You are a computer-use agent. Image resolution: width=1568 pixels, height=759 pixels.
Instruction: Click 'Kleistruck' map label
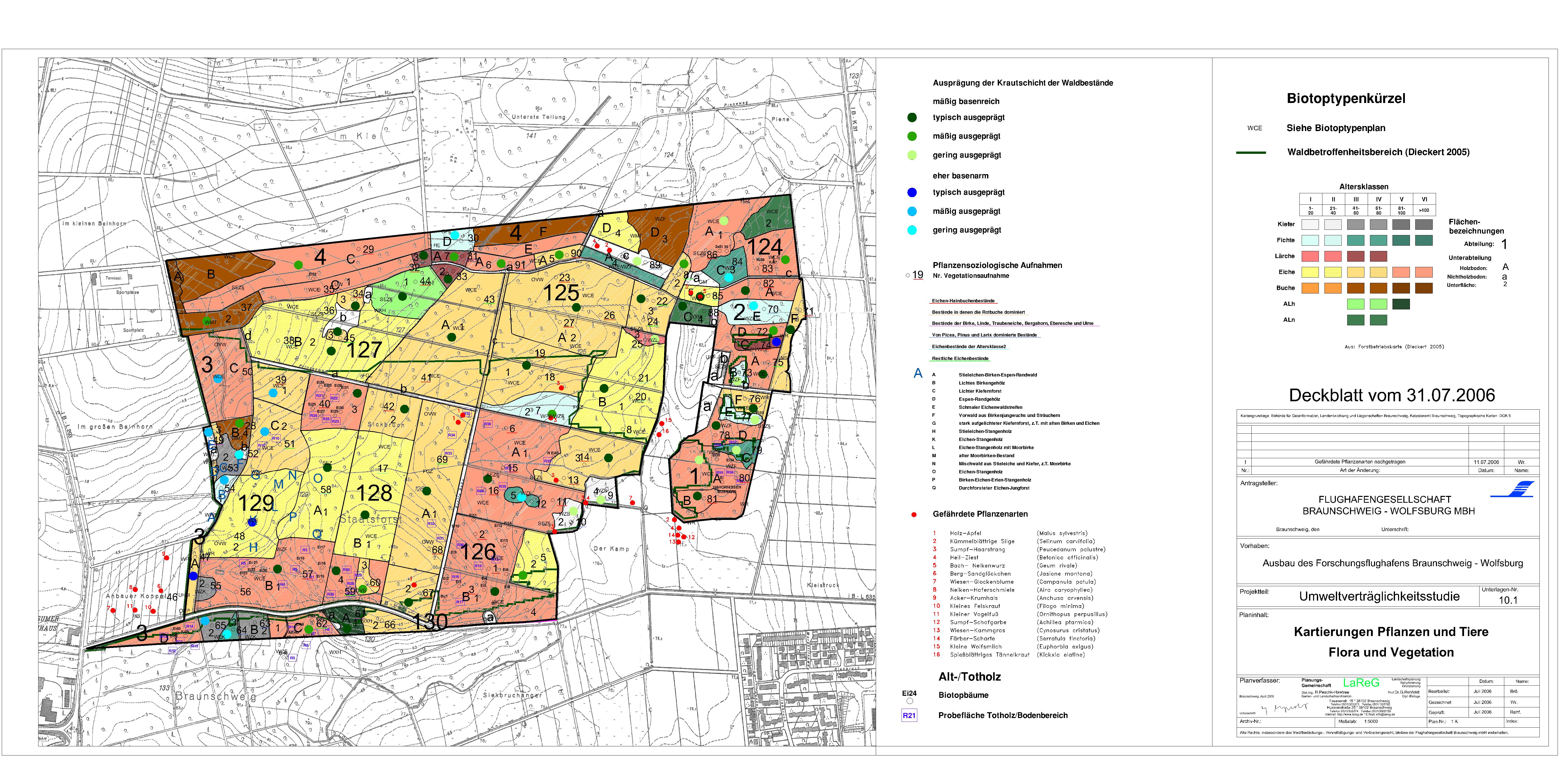click(x=823, y=585)
